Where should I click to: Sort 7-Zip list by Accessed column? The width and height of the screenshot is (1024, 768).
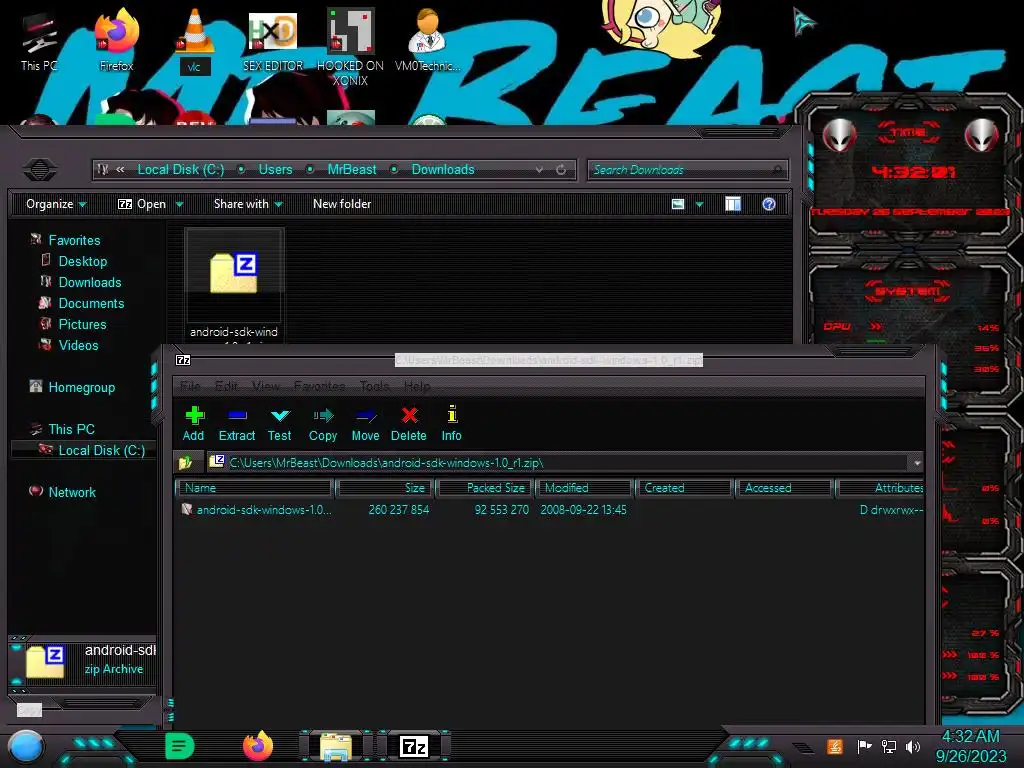click(x=784, y=488)
